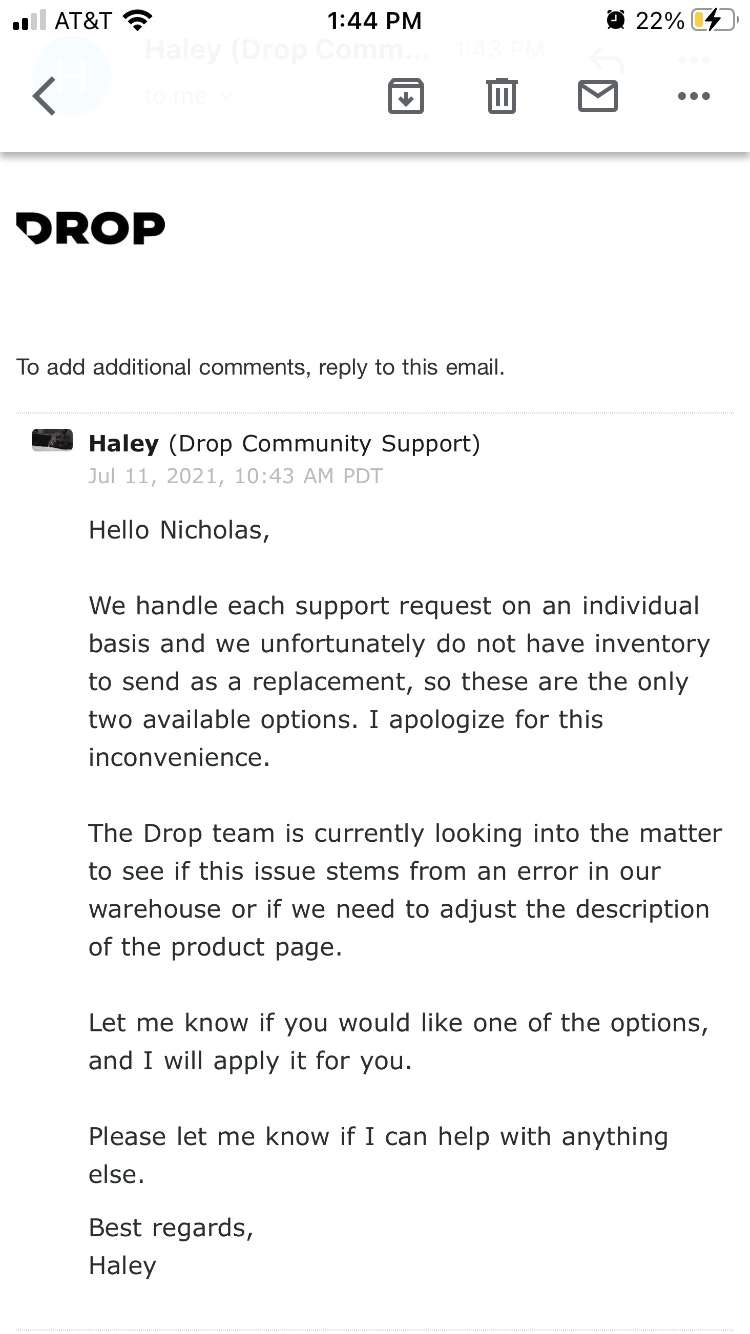This screenshot has width=750, height=1334.
Task: Tap the alarm clock status icon
Action: 616,20
